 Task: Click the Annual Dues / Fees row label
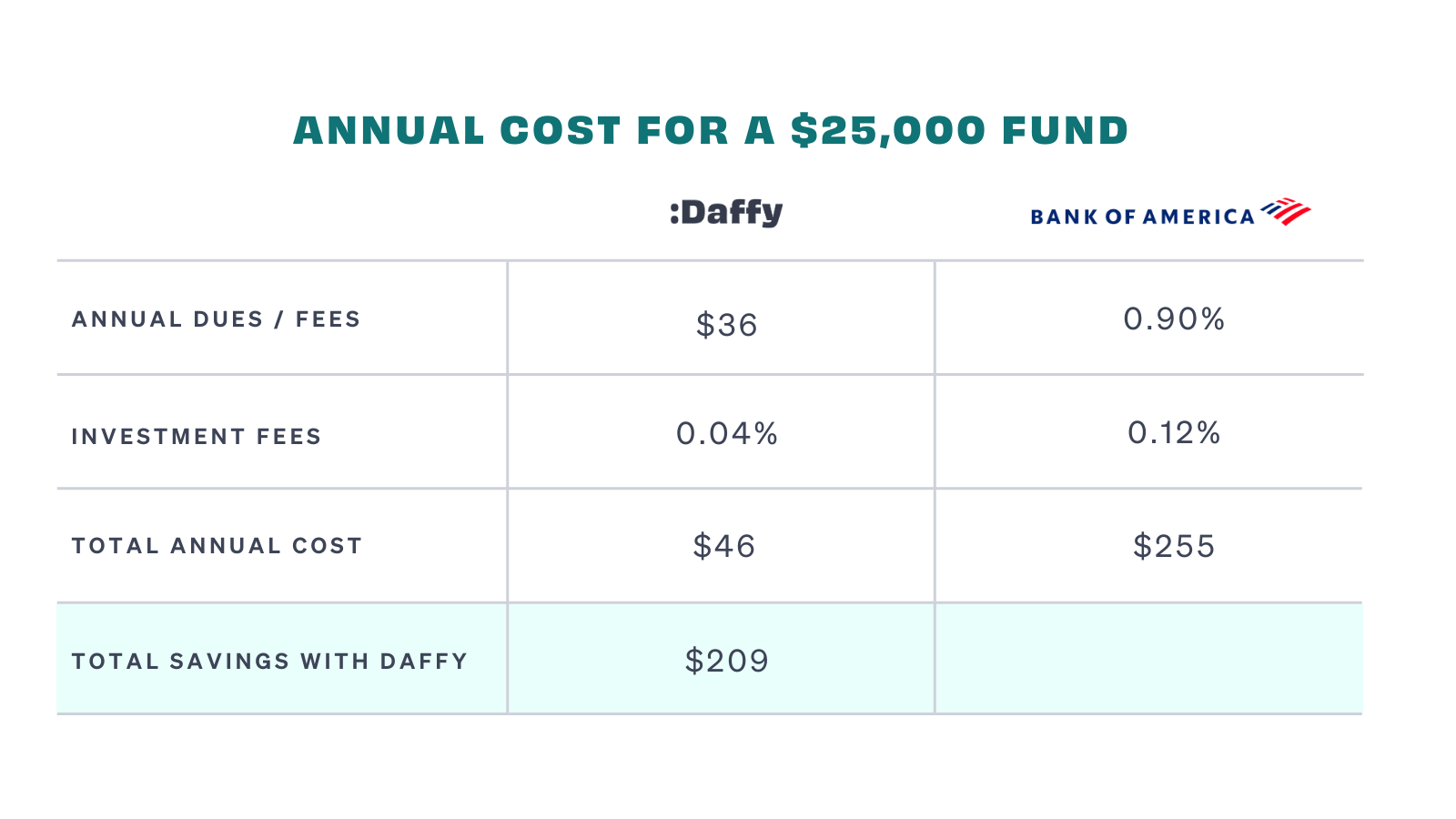(x=217, y=319)
